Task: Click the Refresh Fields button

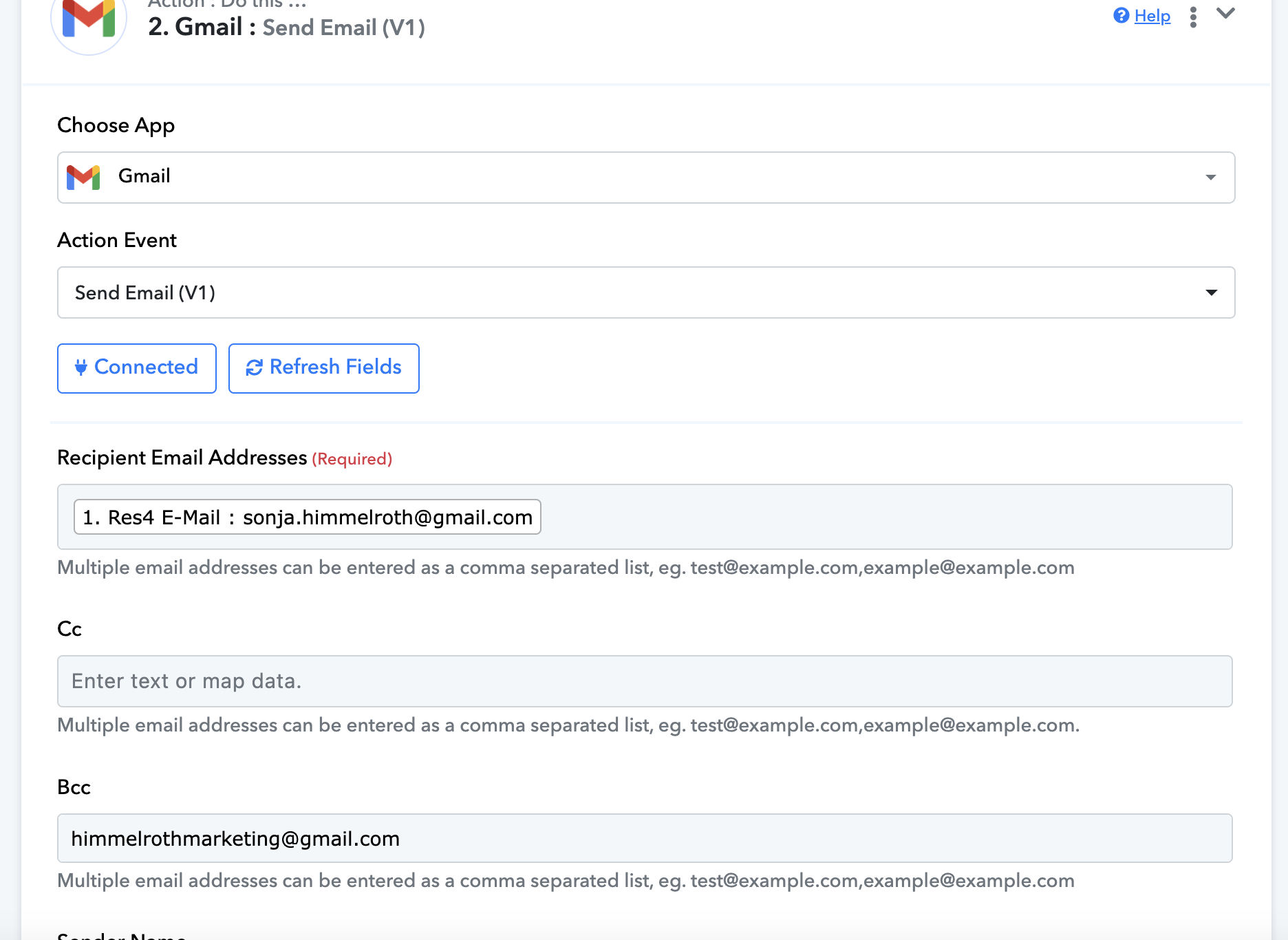Action: tap(324, 368)
